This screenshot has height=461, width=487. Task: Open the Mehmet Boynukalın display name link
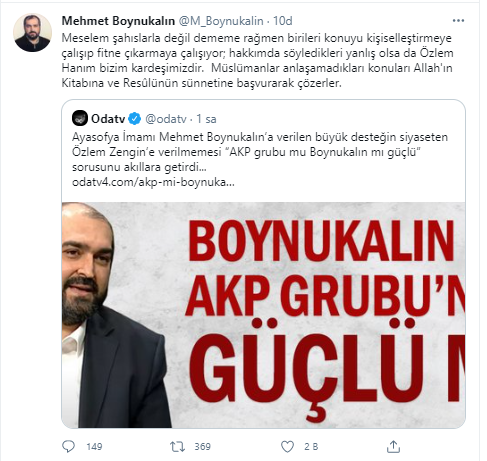(x=118, y=21)
